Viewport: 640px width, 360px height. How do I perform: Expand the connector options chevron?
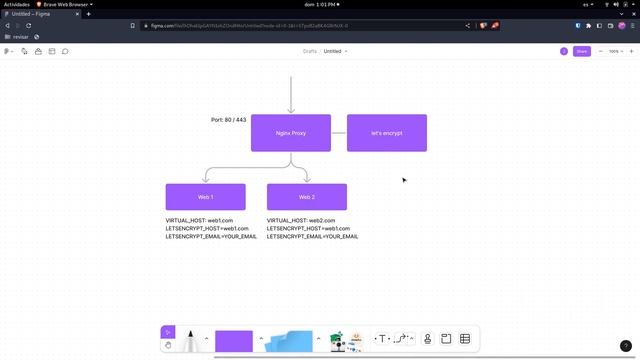coord(411,338)
